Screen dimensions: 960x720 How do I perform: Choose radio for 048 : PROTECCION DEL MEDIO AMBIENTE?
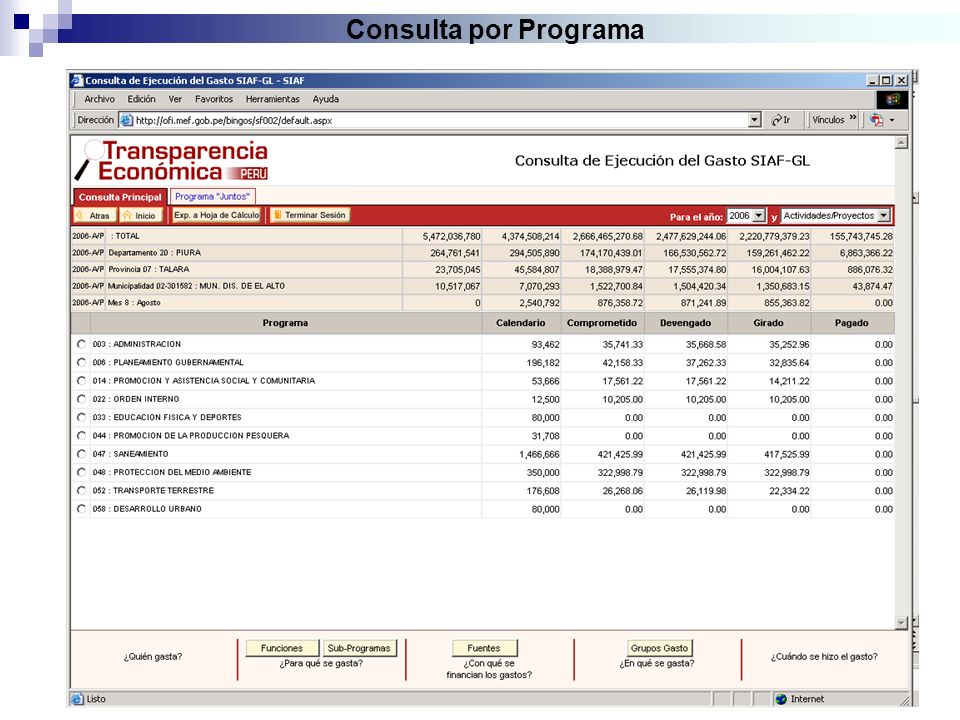[x=81, y=473]
